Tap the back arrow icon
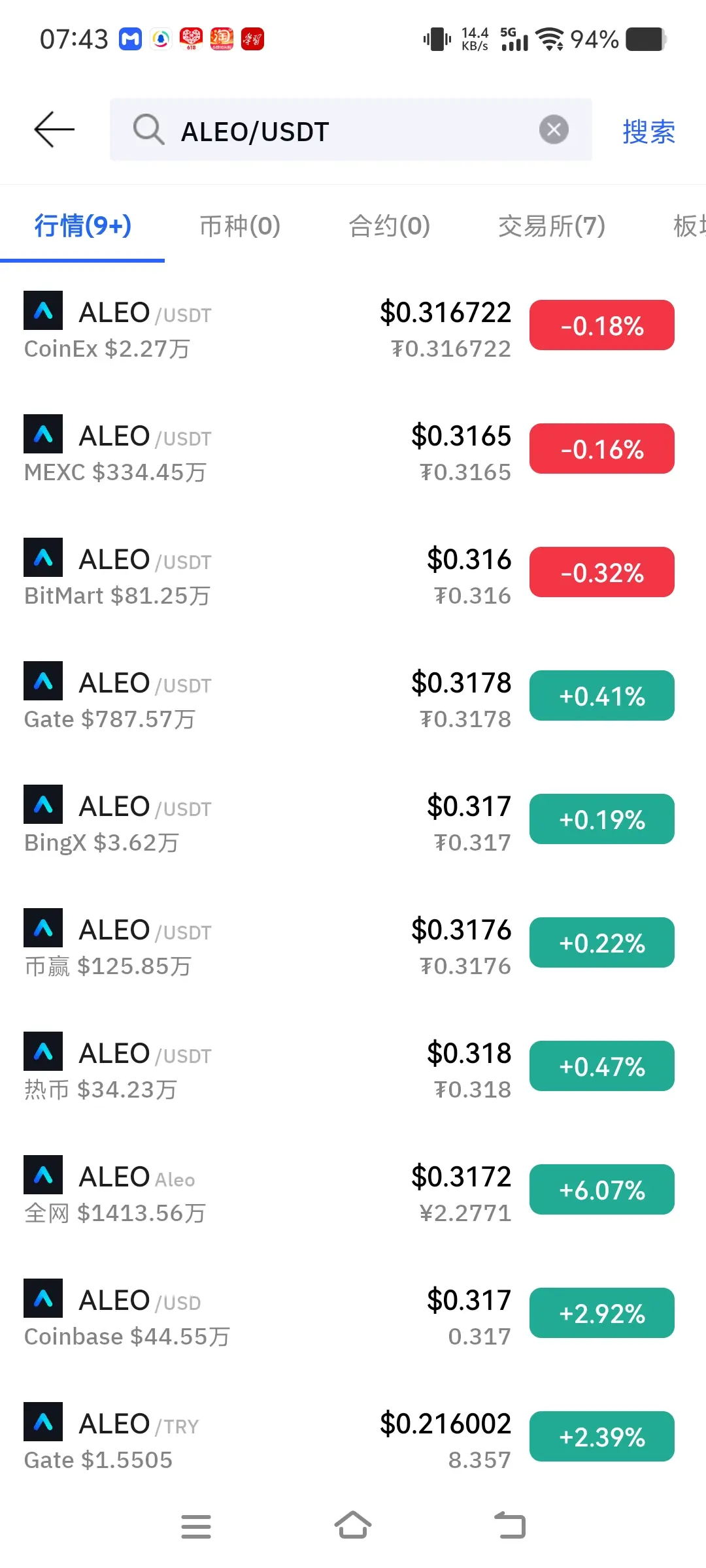The image size is (706, 1568). 54,129
